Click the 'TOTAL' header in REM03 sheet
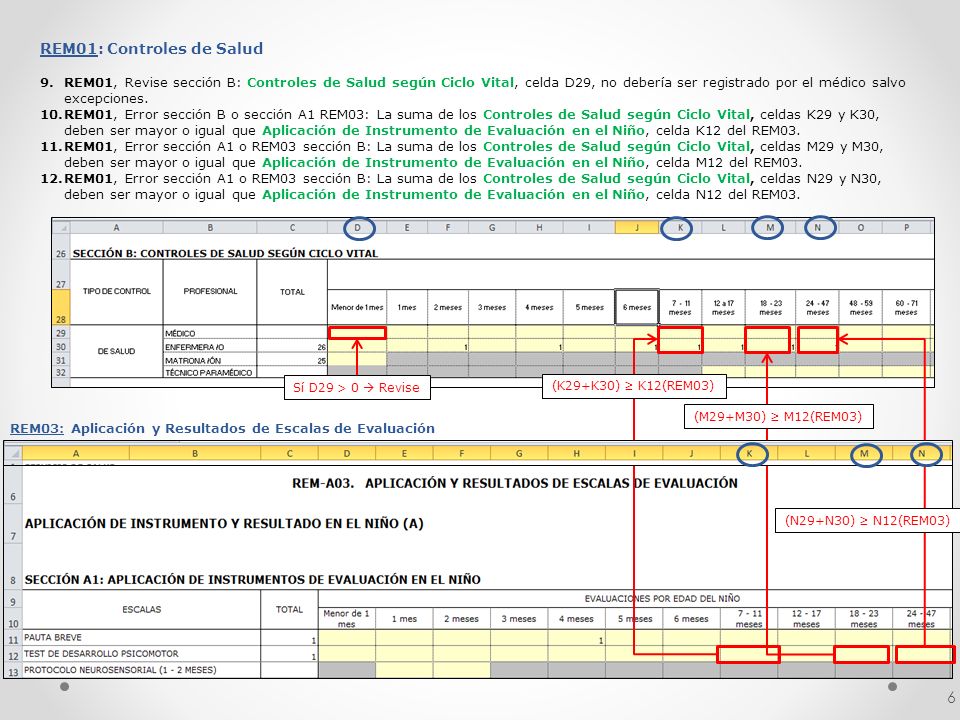960x720 pixels. pyautogui.click(x=289, y=610)
